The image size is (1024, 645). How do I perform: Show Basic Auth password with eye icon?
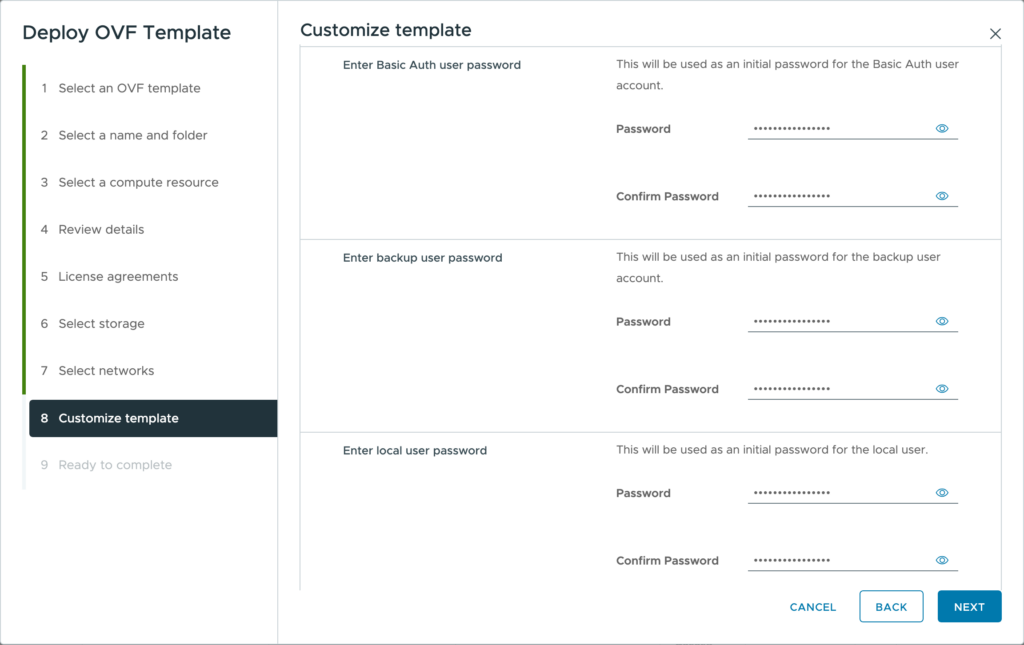click(x=941, y=129)
